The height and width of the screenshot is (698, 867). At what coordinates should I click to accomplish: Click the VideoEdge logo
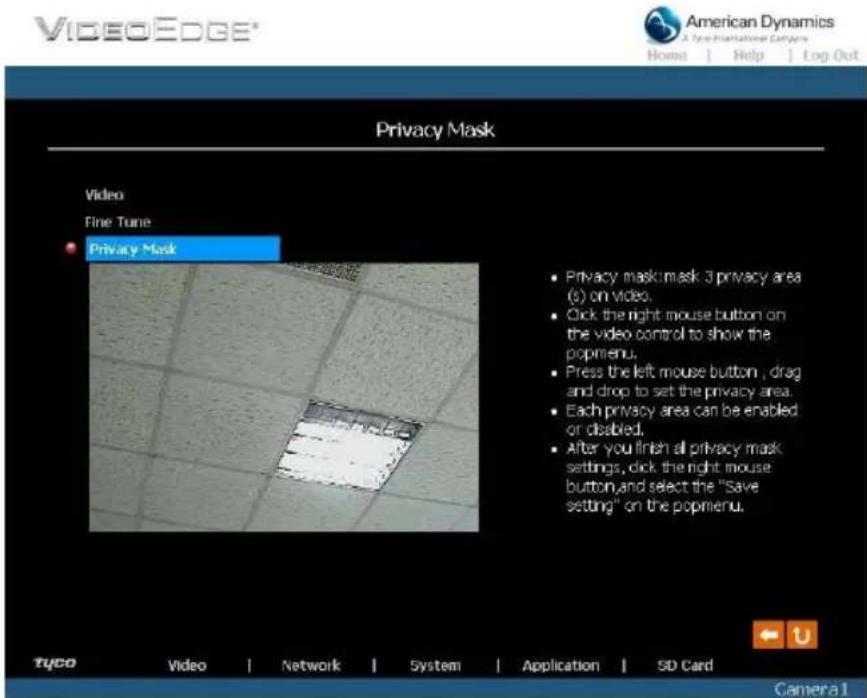coord(146,29)
